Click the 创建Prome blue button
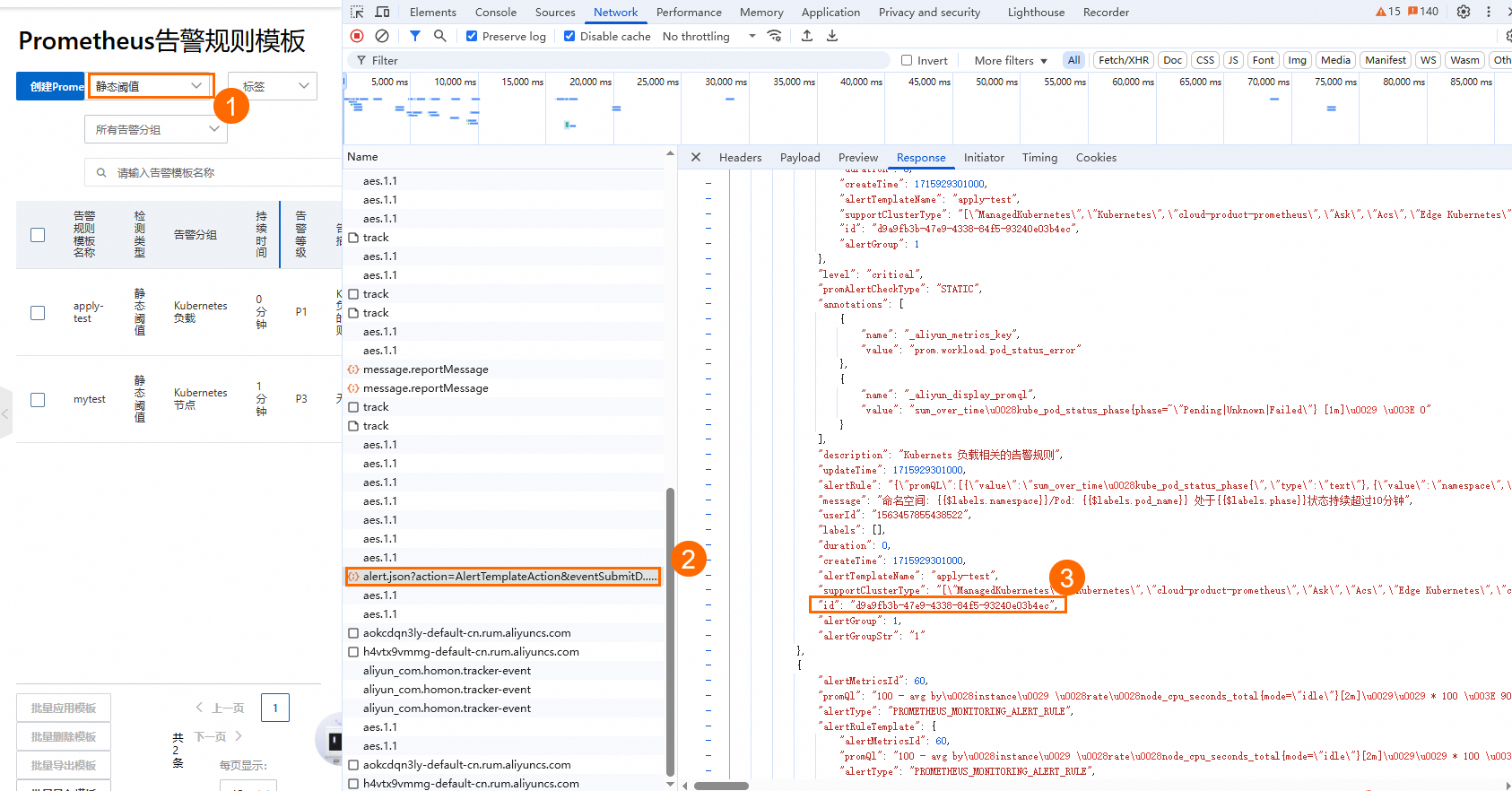Screen dimensions: 1512x791 point(51,86)
